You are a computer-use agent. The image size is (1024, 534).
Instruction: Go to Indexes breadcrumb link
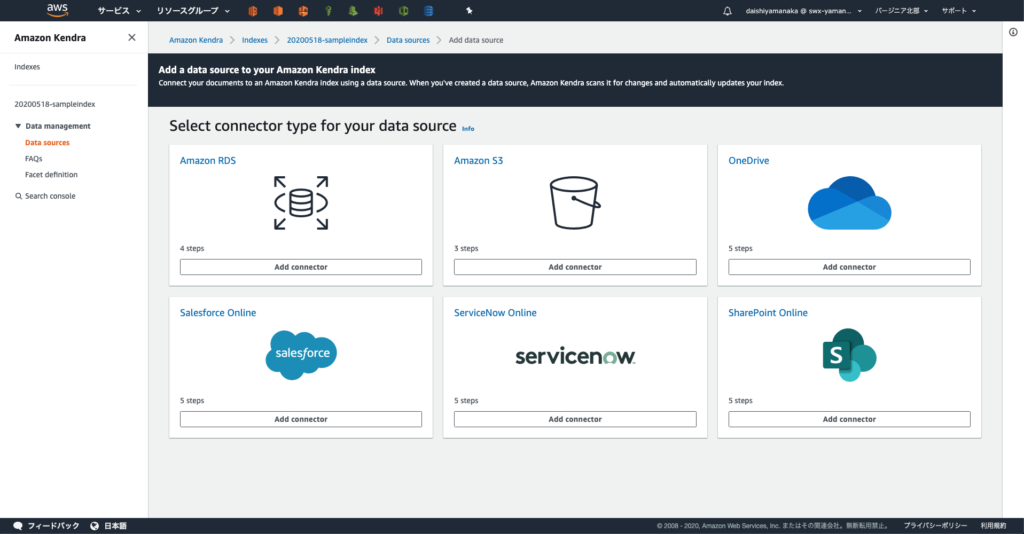pos(254,40)
